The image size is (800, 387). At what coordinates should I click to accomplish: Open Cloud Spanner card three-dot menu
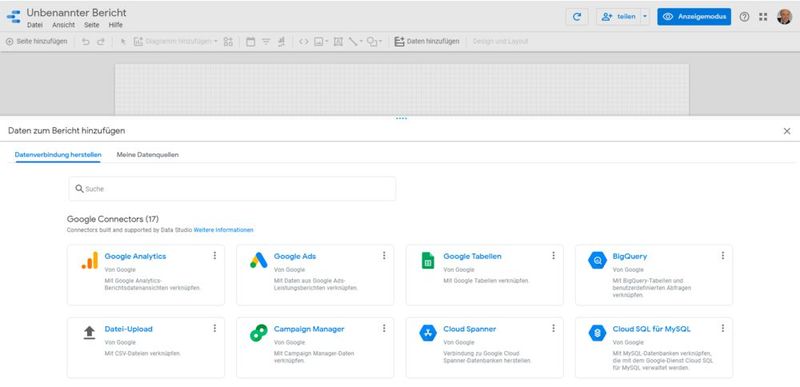(554, 328)
